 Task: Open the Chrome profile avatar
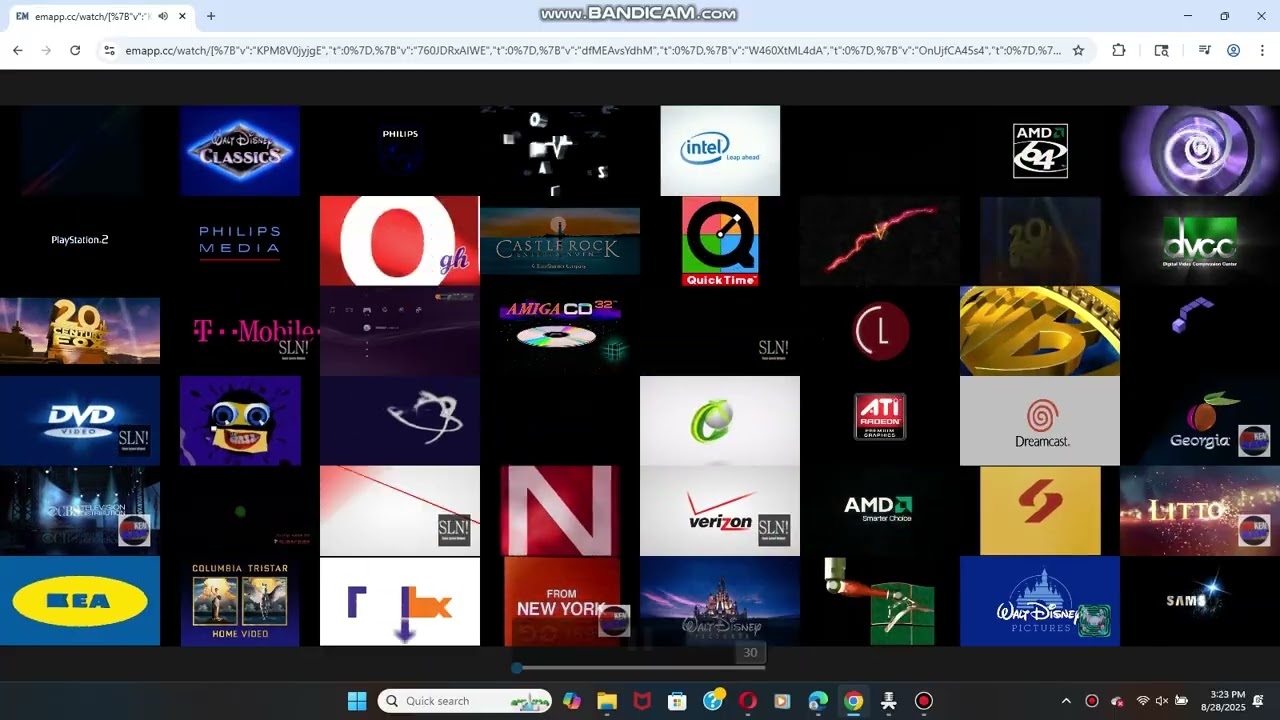click(x=1233, y=50)
